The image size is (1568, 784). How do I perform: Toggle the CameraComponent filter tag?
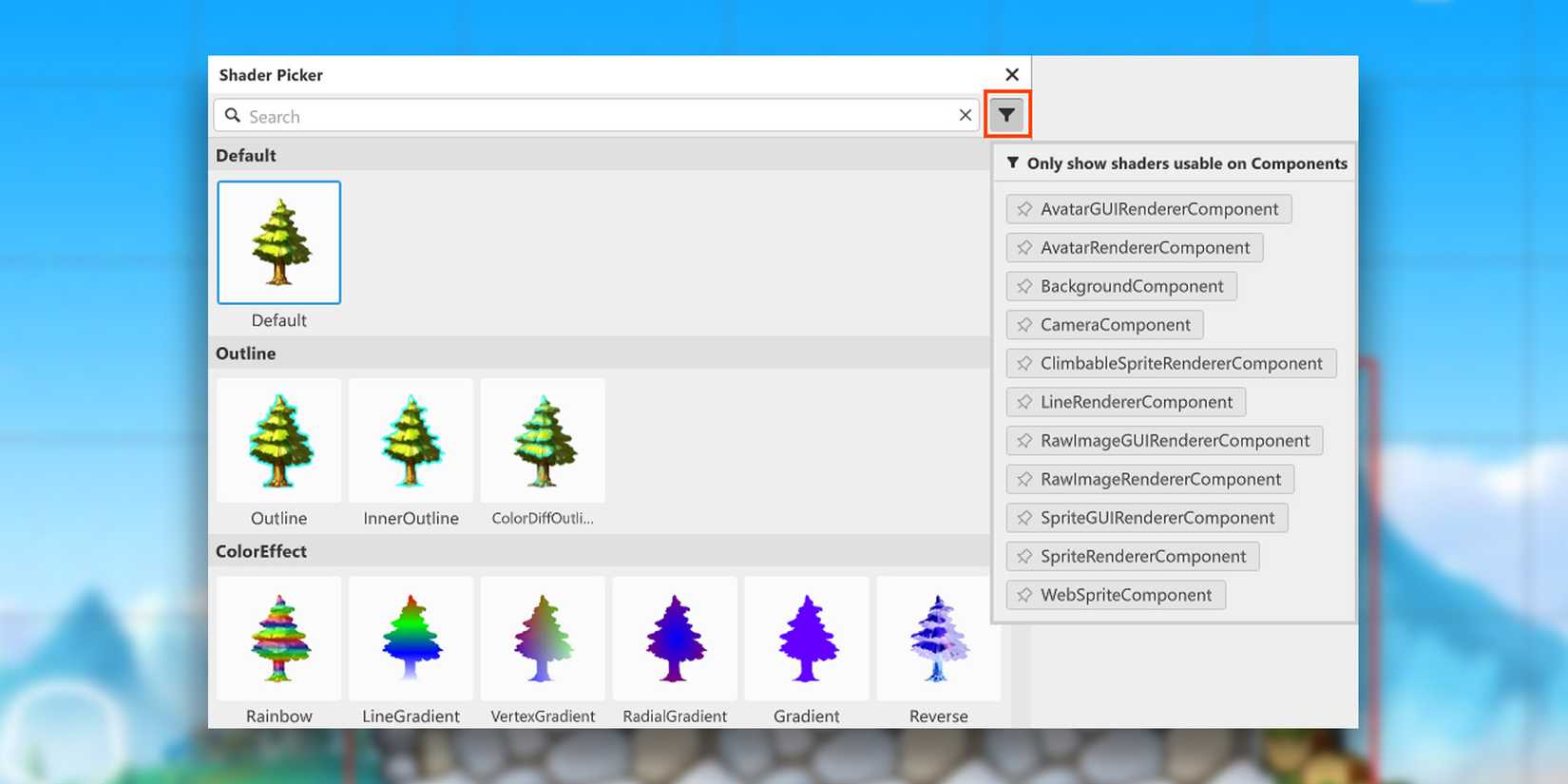click(1104, 325)
